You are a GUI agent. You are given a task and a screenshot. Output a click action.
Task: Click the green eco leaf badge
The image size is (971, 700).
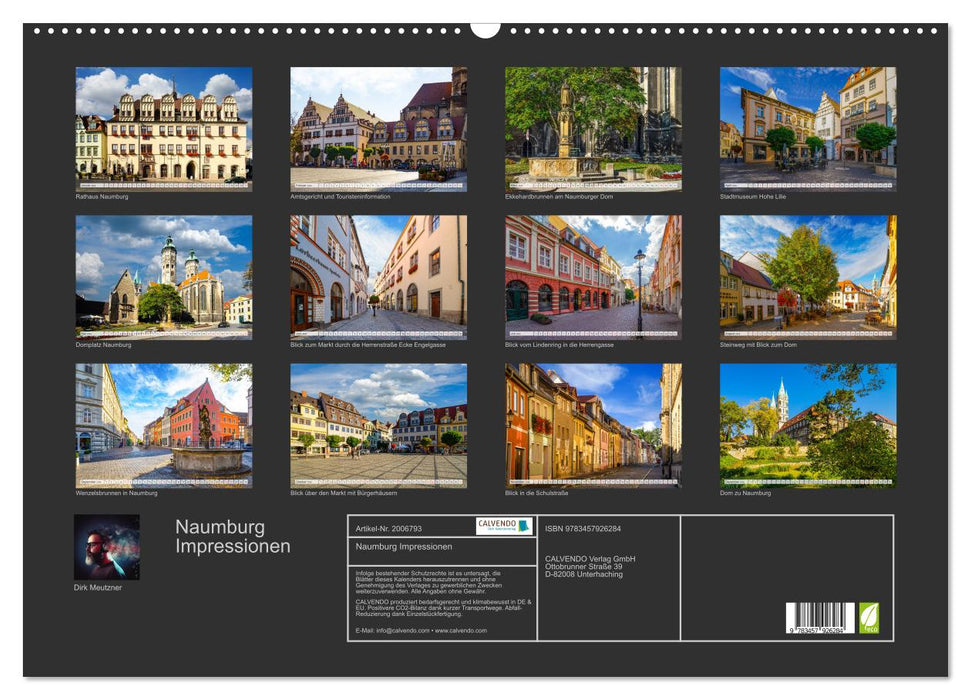869,617
